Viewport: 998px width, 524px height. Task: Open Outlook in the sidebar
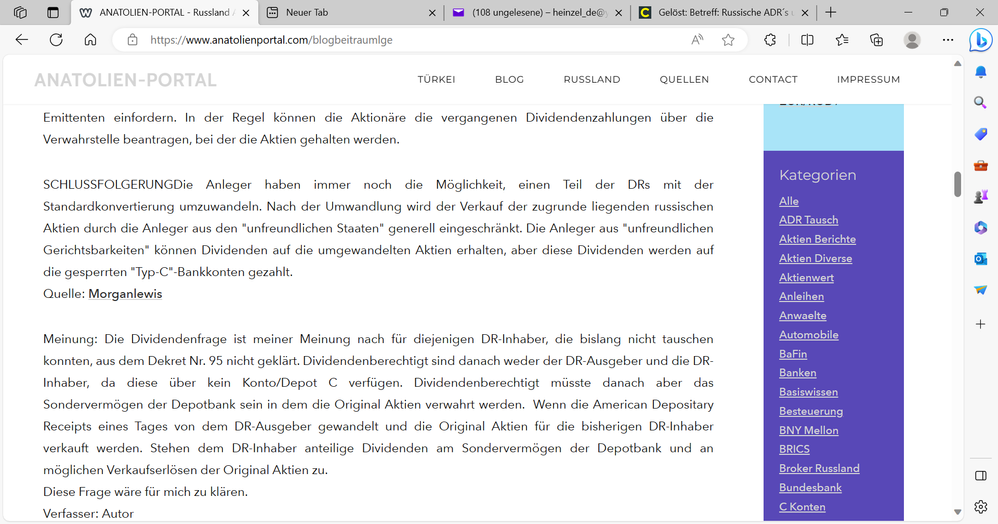[x=981, y=258]
